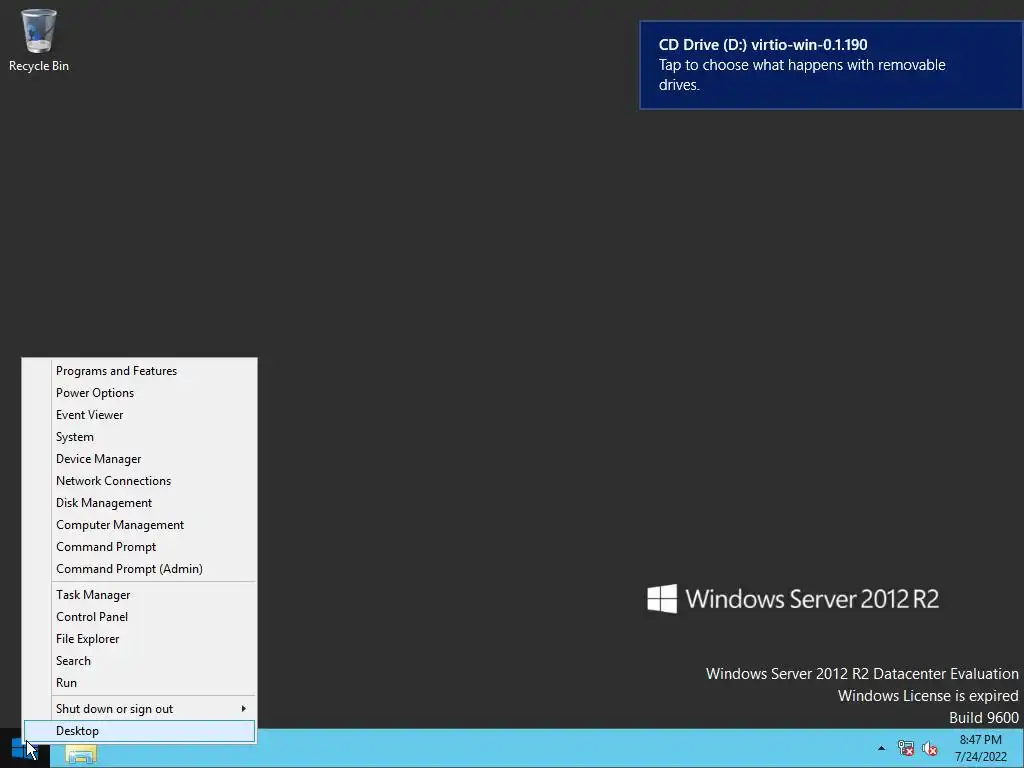
Task: Open the clock showing 8:47 PM
Action: point(980,748)
